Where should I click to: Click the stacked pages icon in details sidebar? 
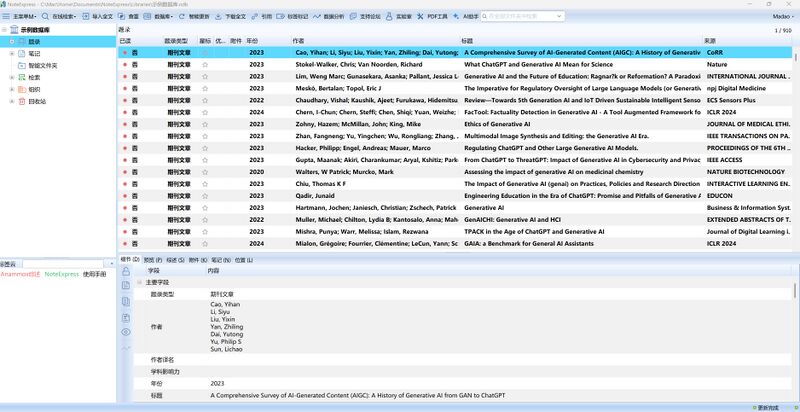(x=126, y=302)
